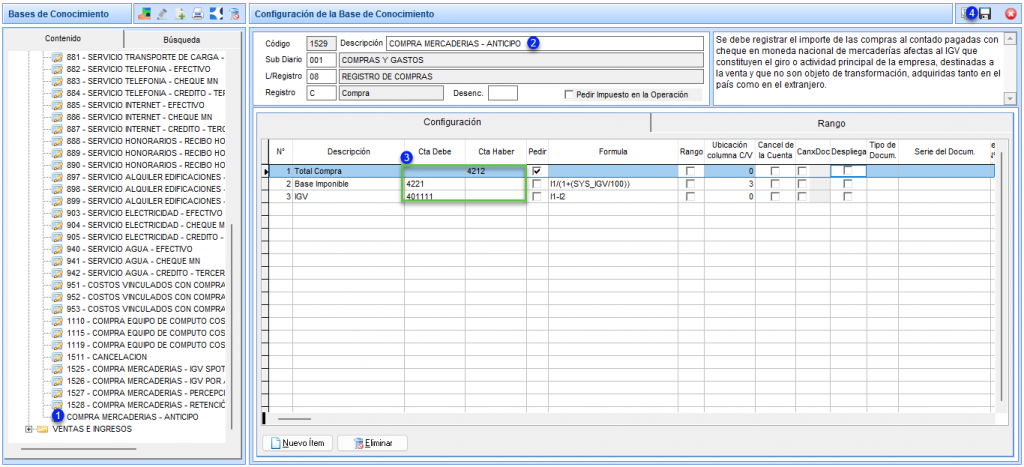
Task: Click the note icon beside 1511 - CANCELACION
Action: (x=57, y=357)
